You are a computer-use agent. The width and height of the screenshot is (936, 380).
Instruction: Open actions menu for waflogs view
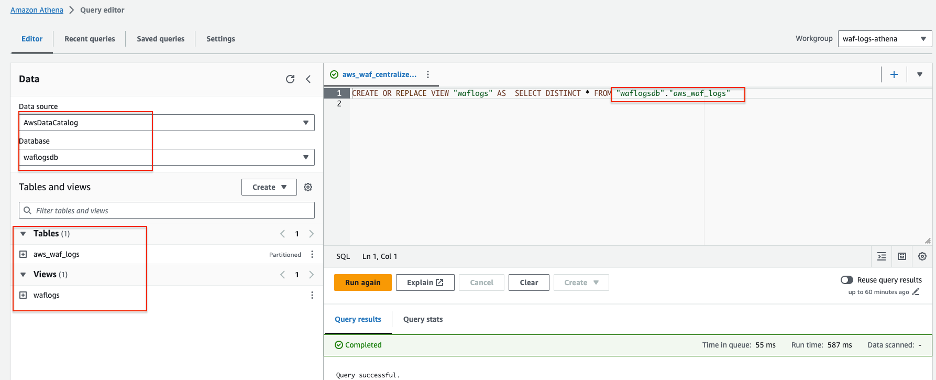[312, 295]
